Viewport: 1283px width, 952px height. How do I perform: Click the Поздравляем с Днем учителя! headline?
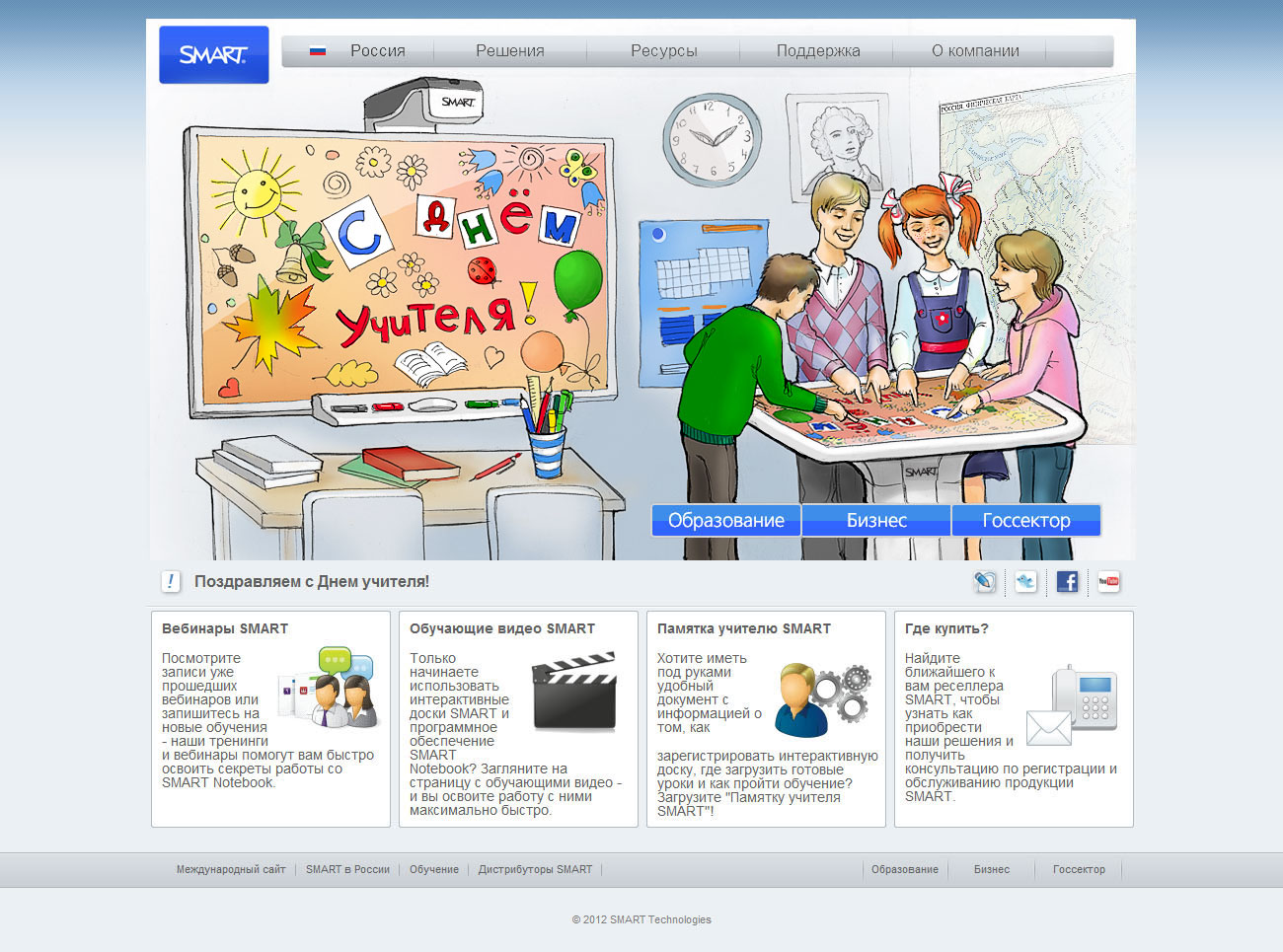click(312, 582)
